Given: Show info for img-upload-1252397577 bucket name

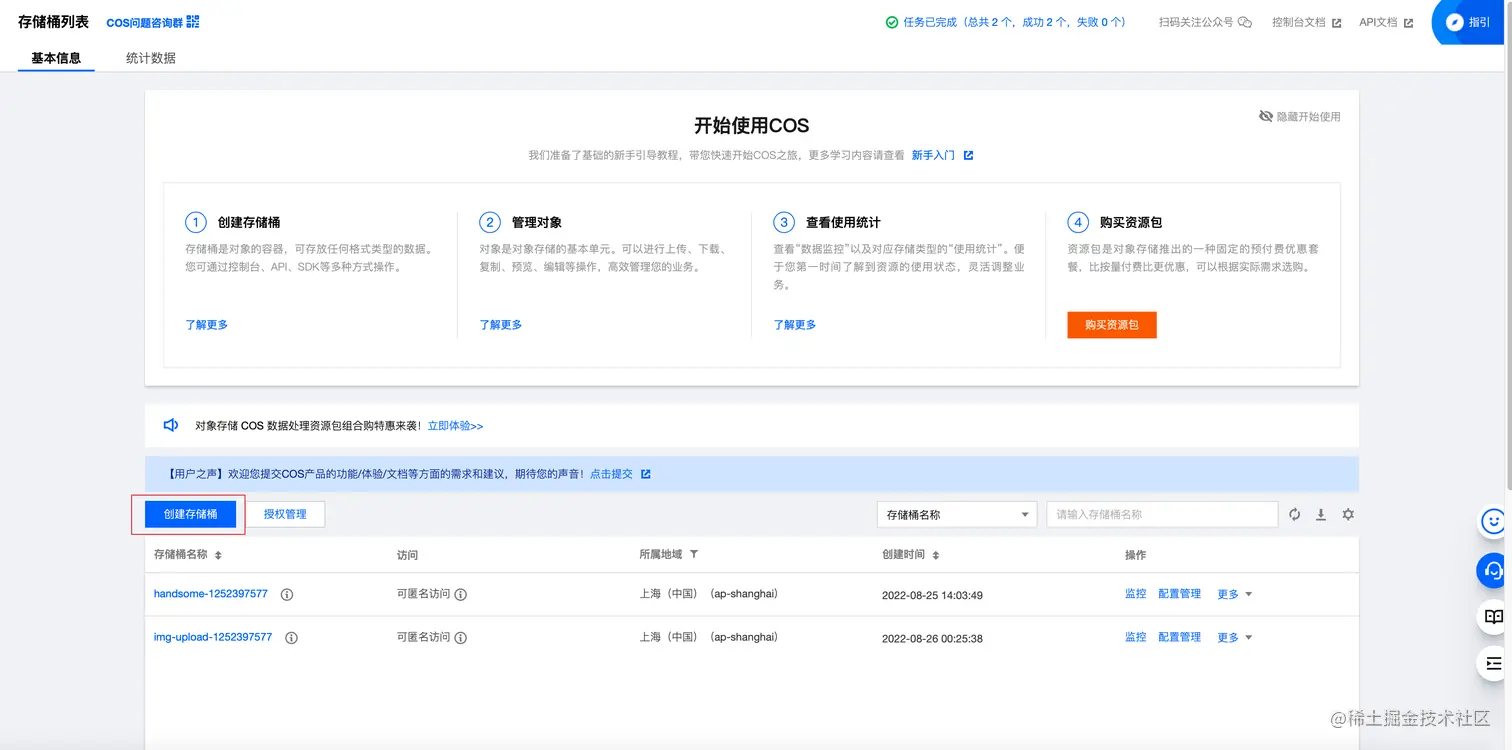Looking at the screenshot, I should pyautogui.click(x=291, y=637).
